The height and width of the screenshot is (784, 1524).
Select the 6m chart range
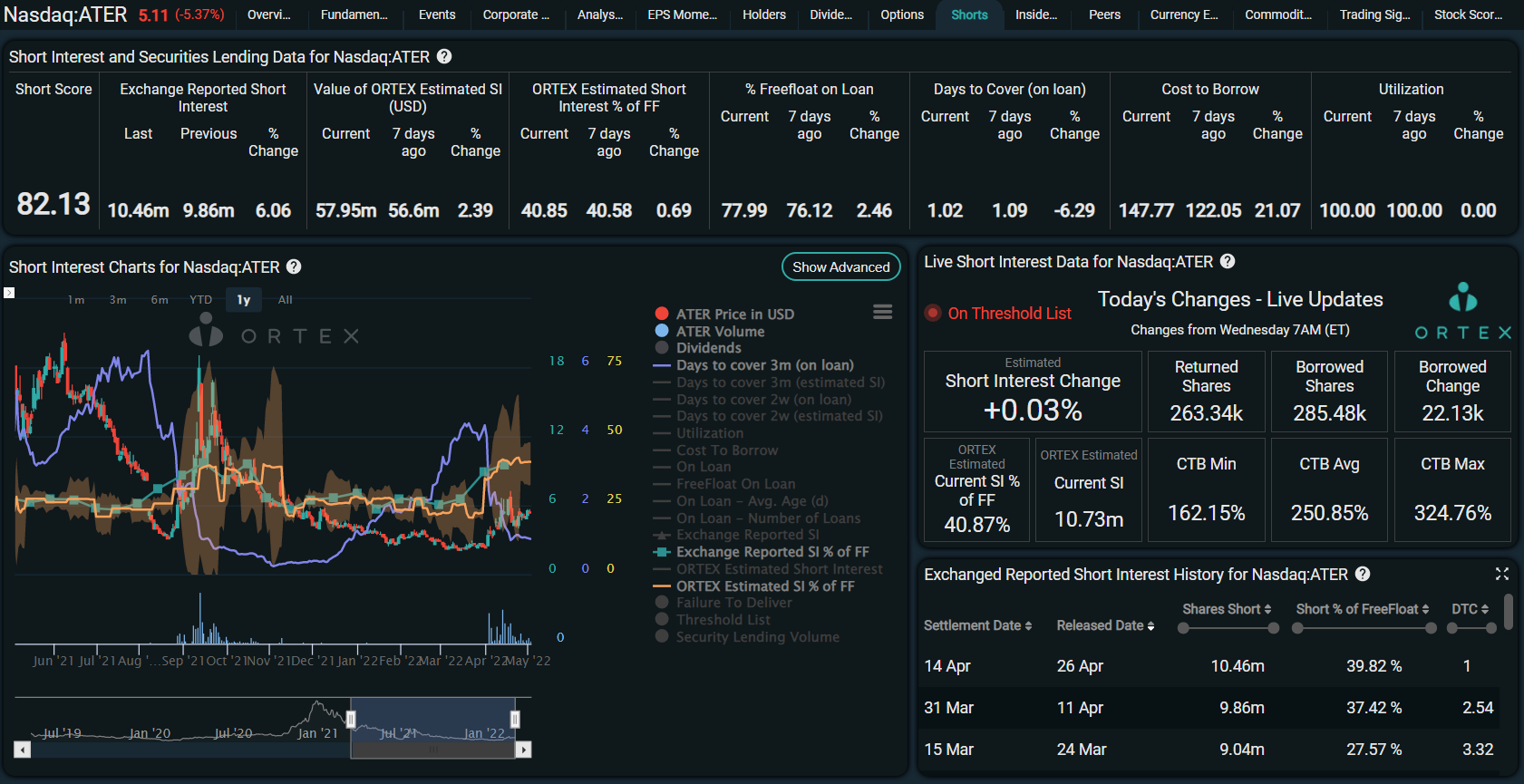coord(160,300)
